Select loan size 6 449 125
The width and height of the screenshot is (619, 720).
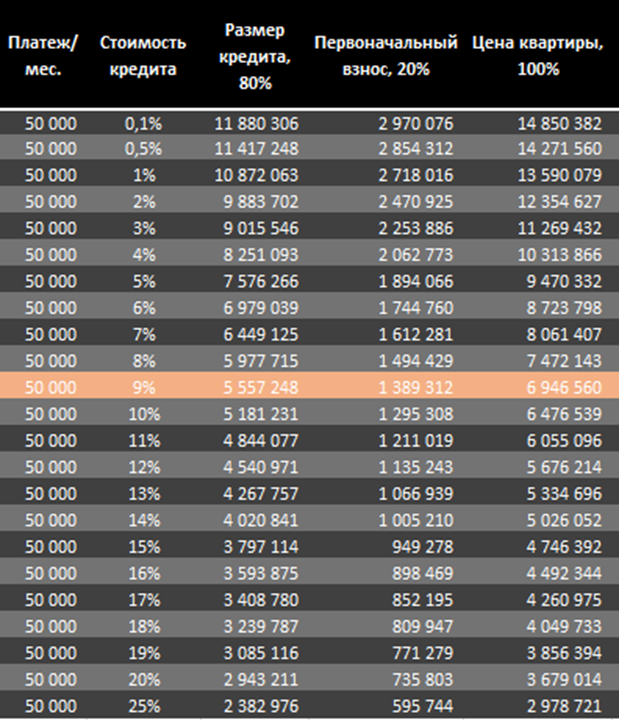pyautogui.click(x=261, y=335)
